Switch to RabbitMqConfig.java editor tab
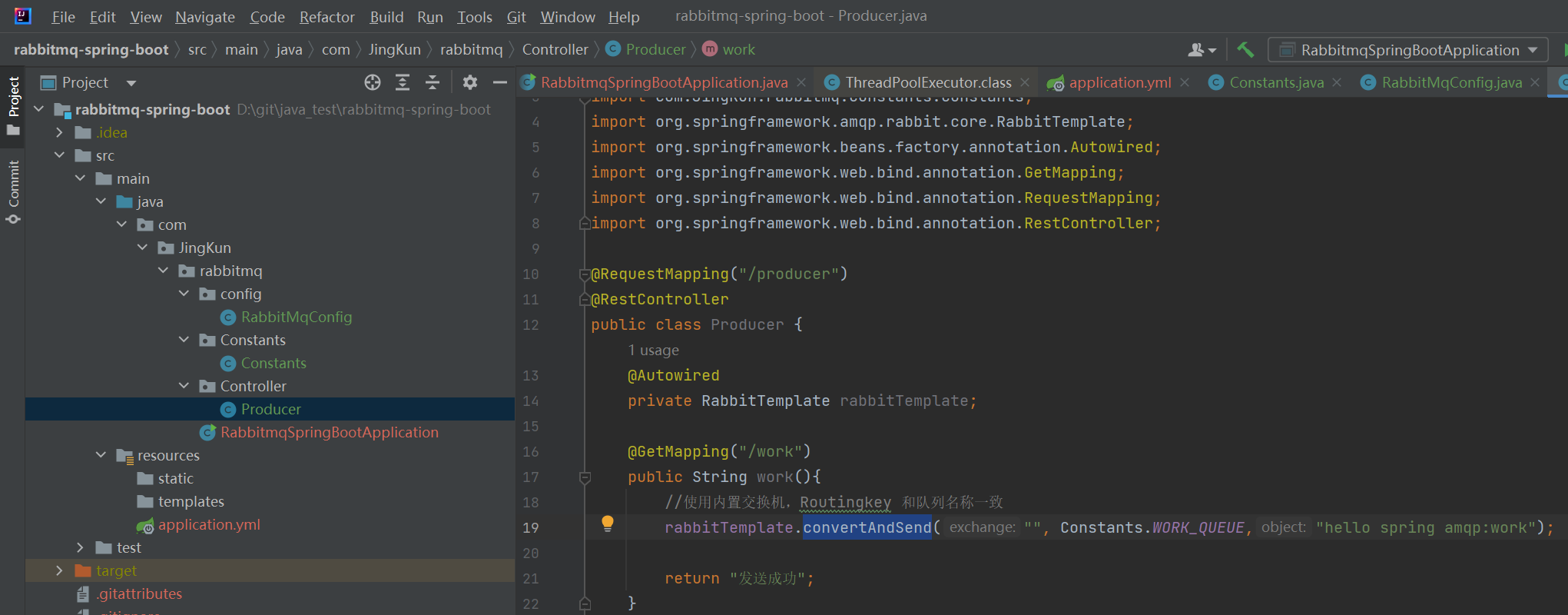1568x615 pixels. (1451, 82)
